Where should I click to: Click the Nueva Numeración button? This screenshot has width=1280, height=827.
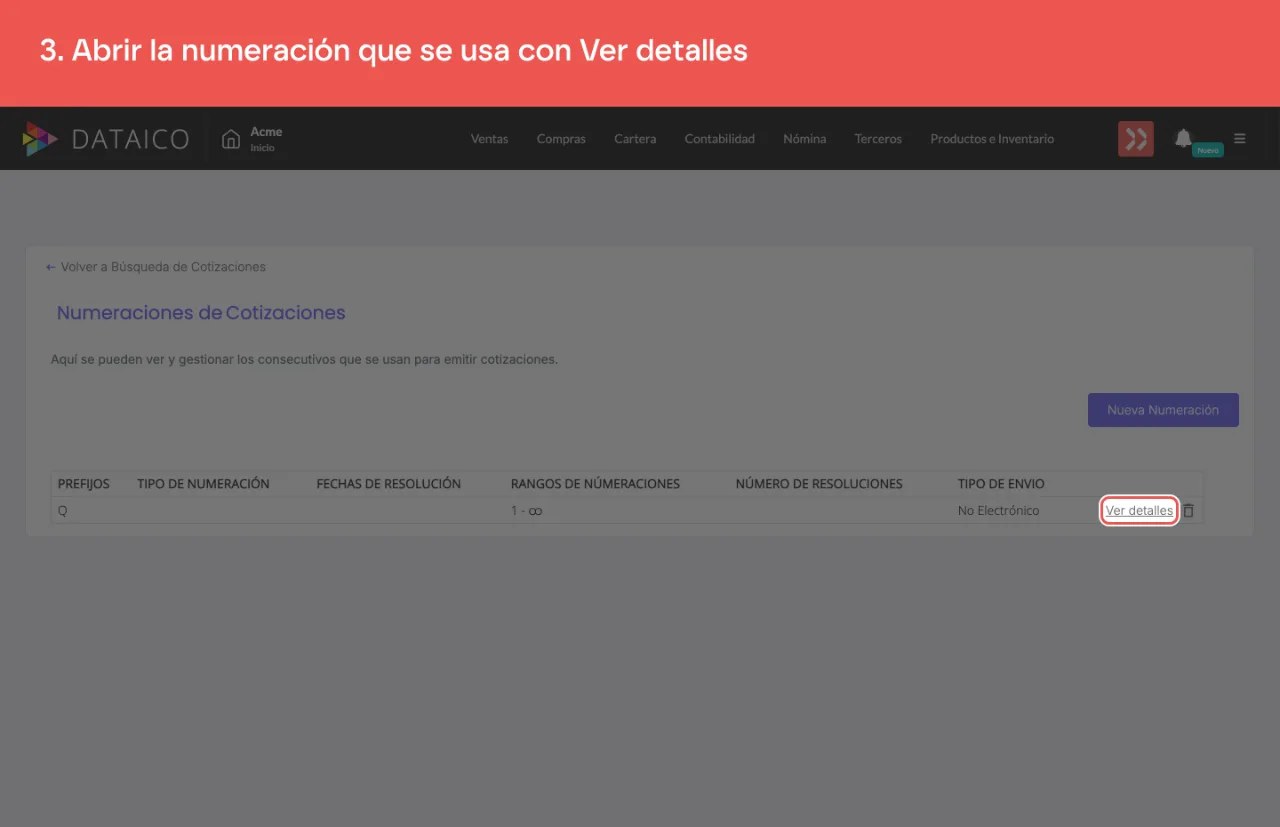pyautogui.click(x=1163, y=410)
